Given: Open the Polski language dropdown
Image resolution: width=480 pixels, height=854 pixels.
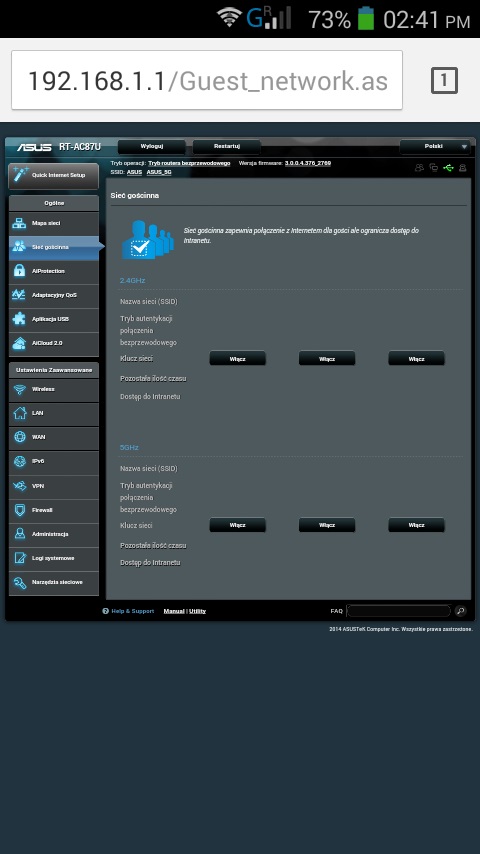Looking at the screenshot, I should pyautogui.click(x=434, y=147).
